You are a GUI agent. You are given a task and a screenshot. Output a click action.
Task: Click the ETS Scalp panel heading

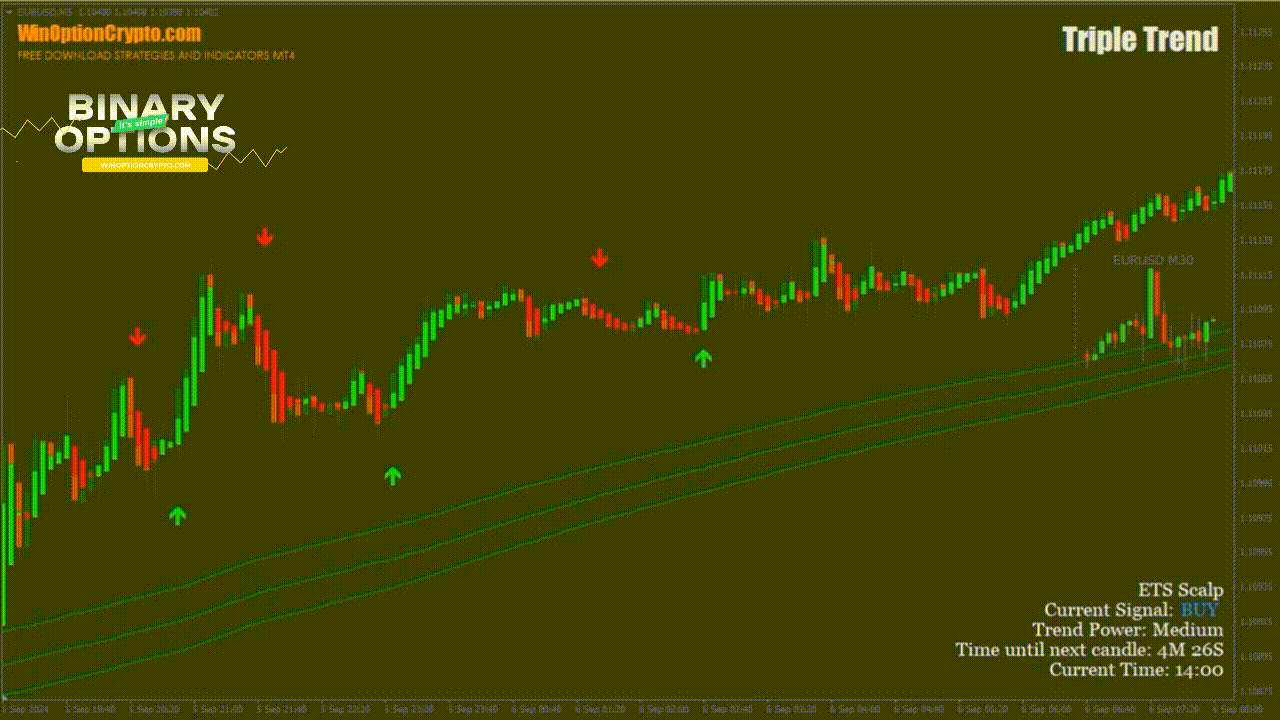pos(1180,590)
